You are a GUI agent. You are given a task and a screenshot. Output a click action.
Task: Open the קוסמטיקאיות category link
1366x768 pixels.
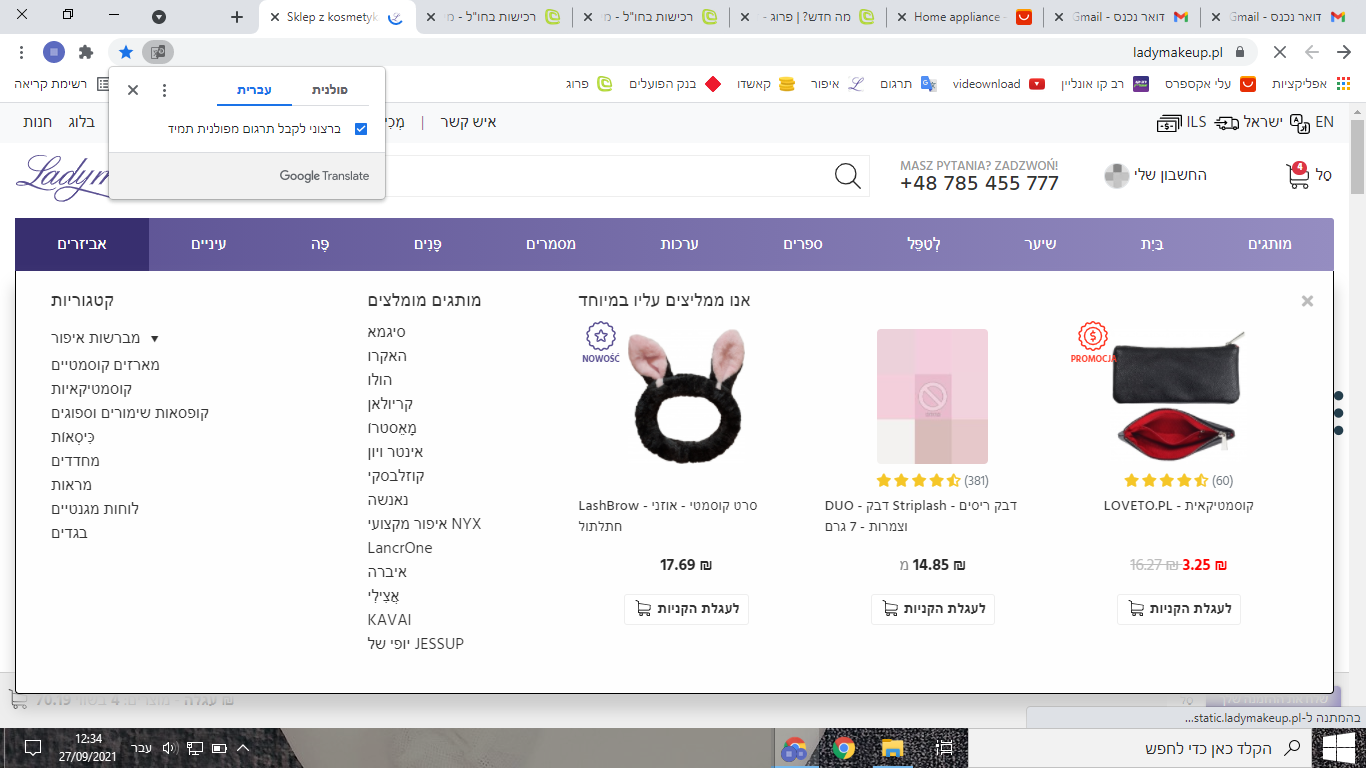[92, 389]
